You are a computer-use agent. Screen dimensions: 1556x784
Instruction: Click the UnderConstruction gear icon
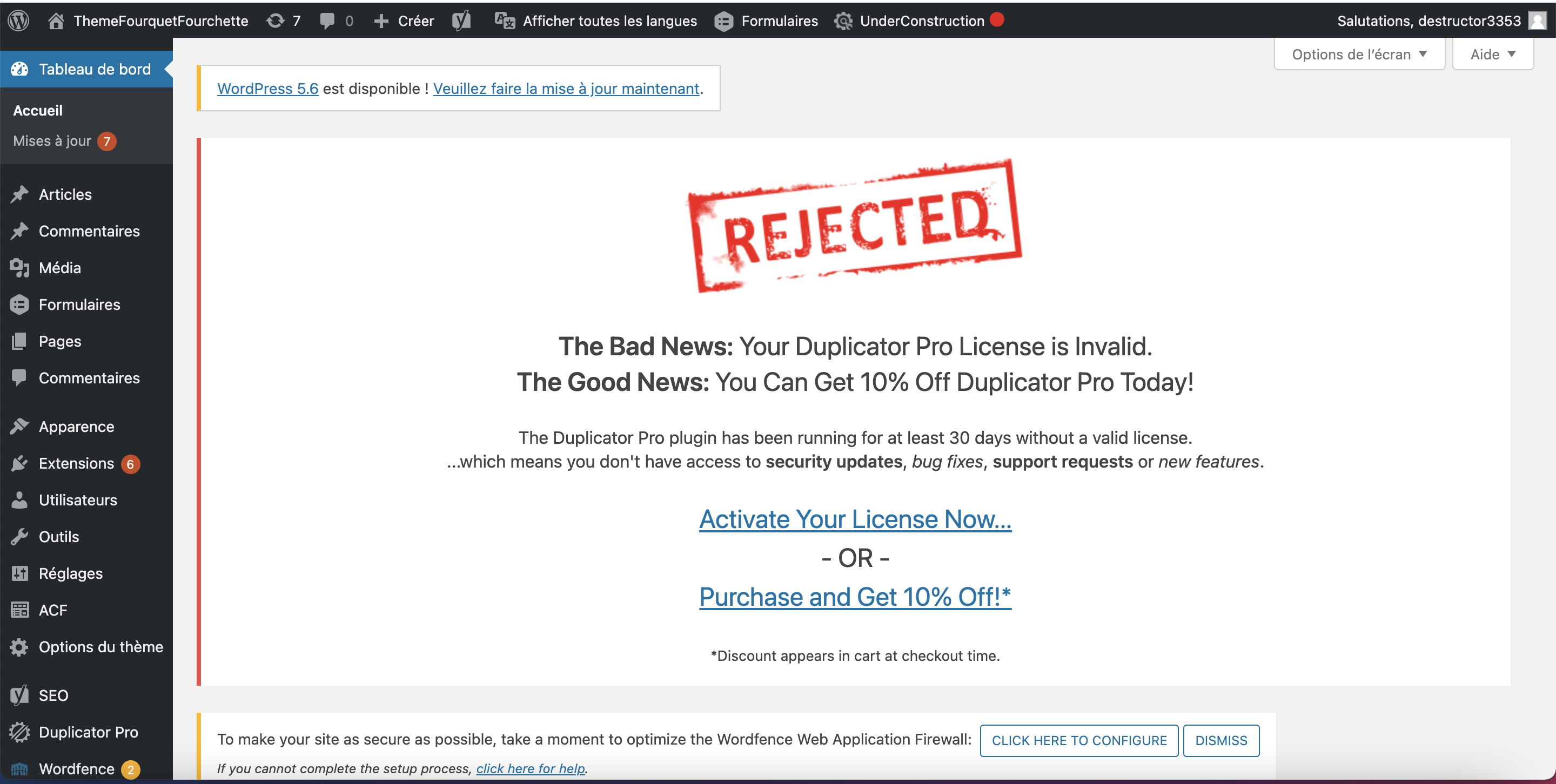click(x=843, y=21)
